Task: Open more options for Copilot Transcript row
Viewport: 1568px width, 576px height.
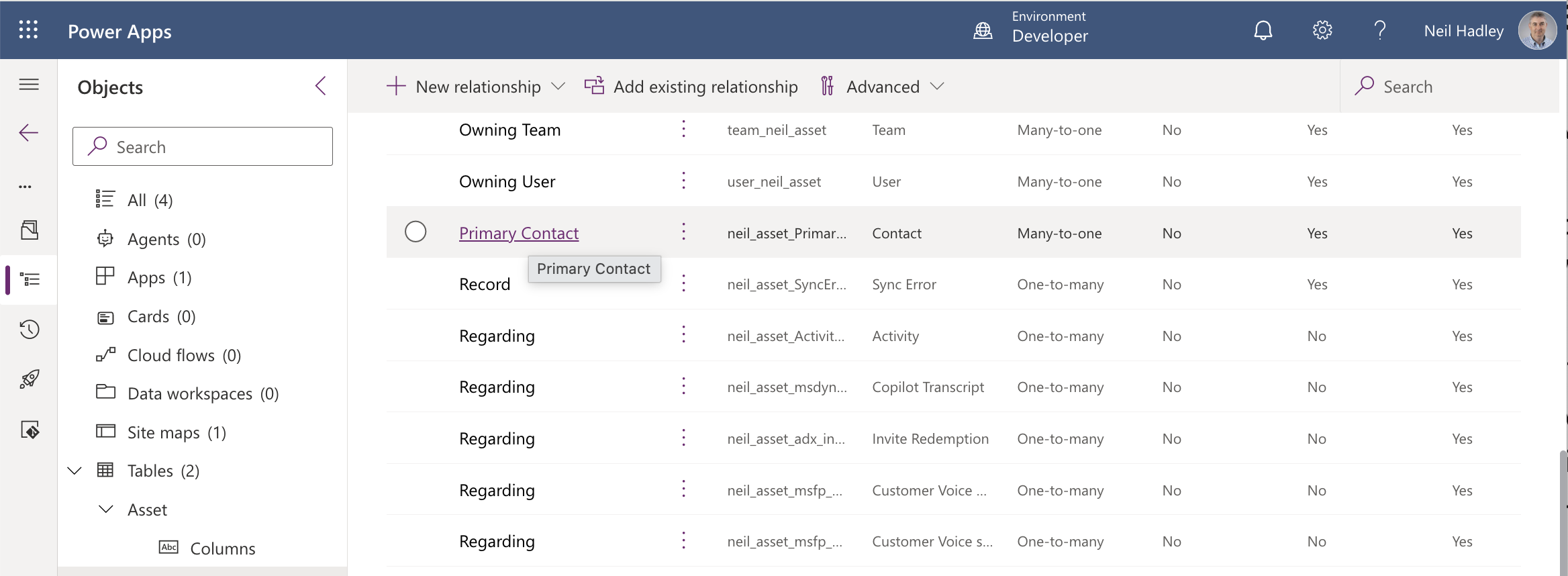Action: (683, 386)
